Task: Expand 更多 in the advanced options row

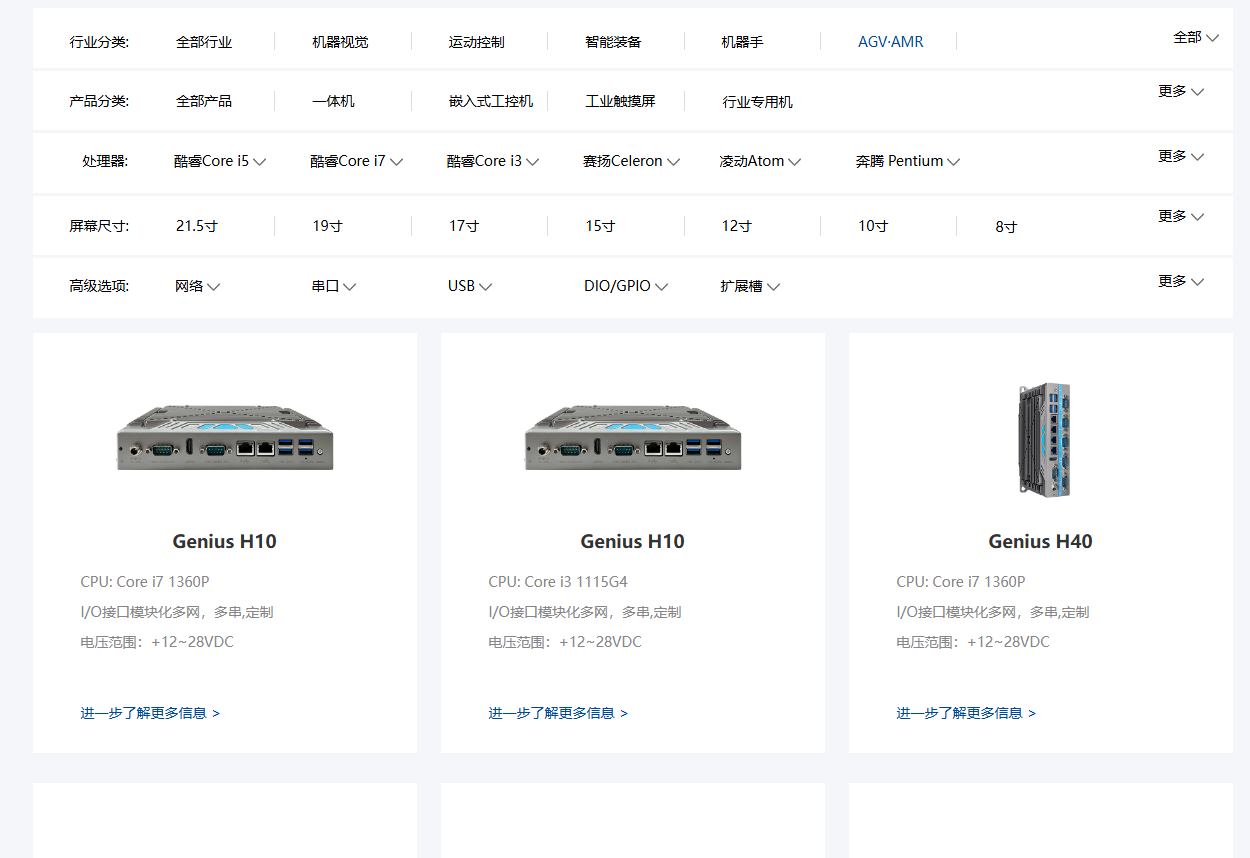Action: pos(1181,281)
